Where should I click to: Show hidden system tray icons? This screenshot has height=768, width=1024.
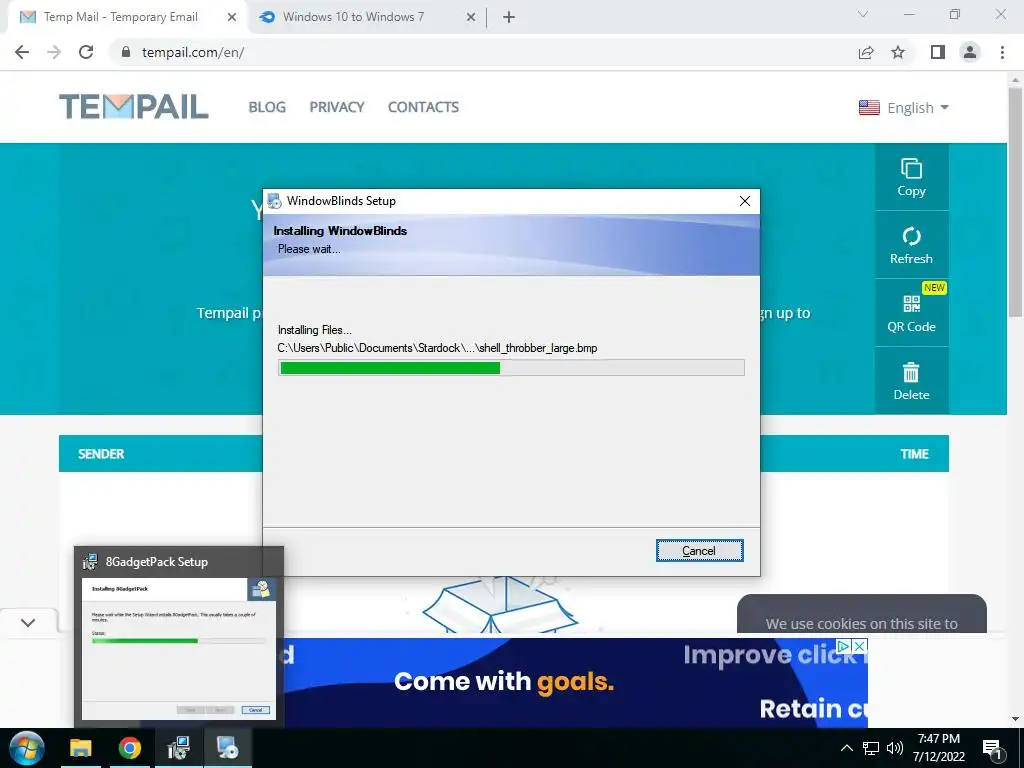pyautogui.click(x=846, y=748)
